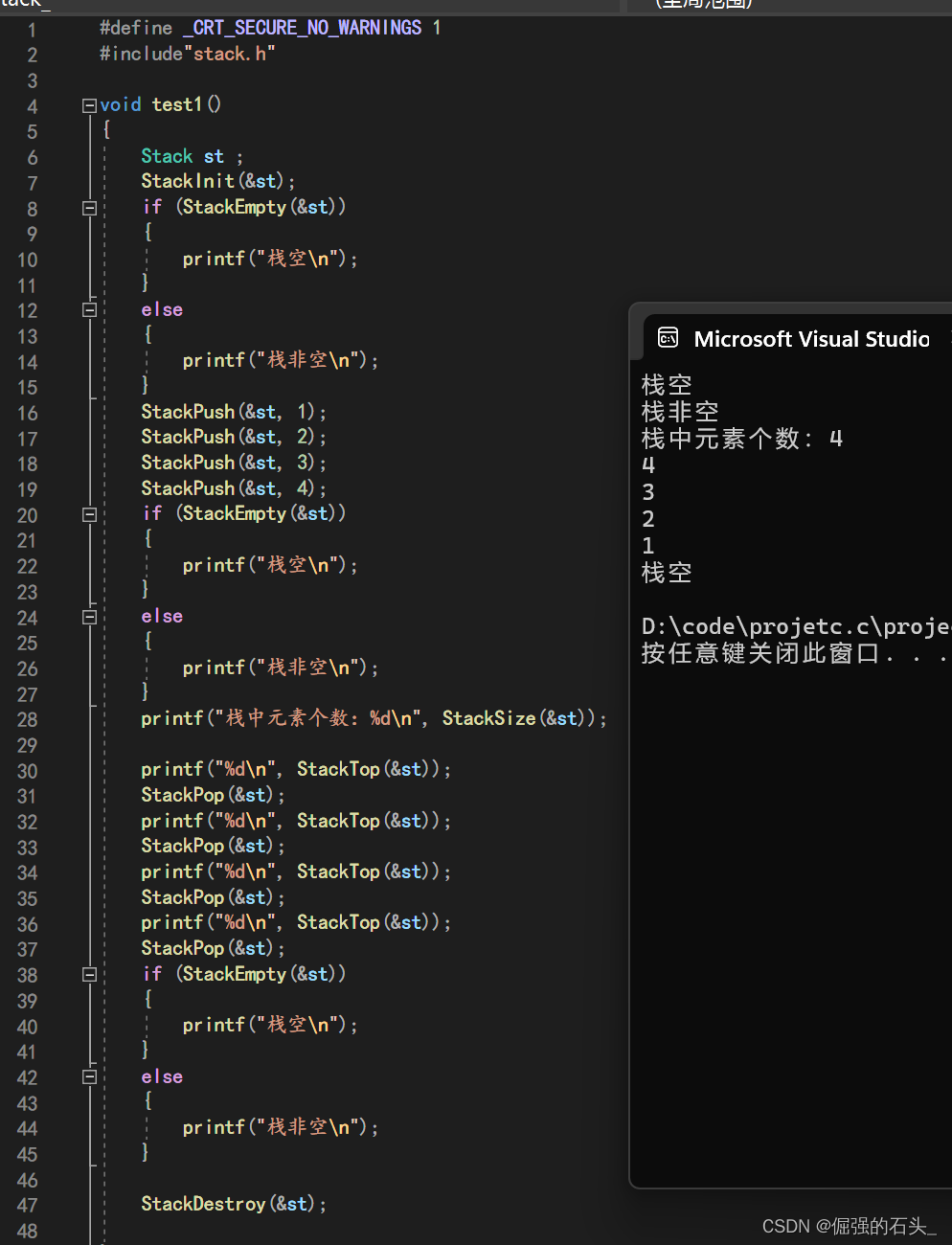Screen dimensions: 952x1245
Task: Click StackTop on line 36
Action: [338, 922]
